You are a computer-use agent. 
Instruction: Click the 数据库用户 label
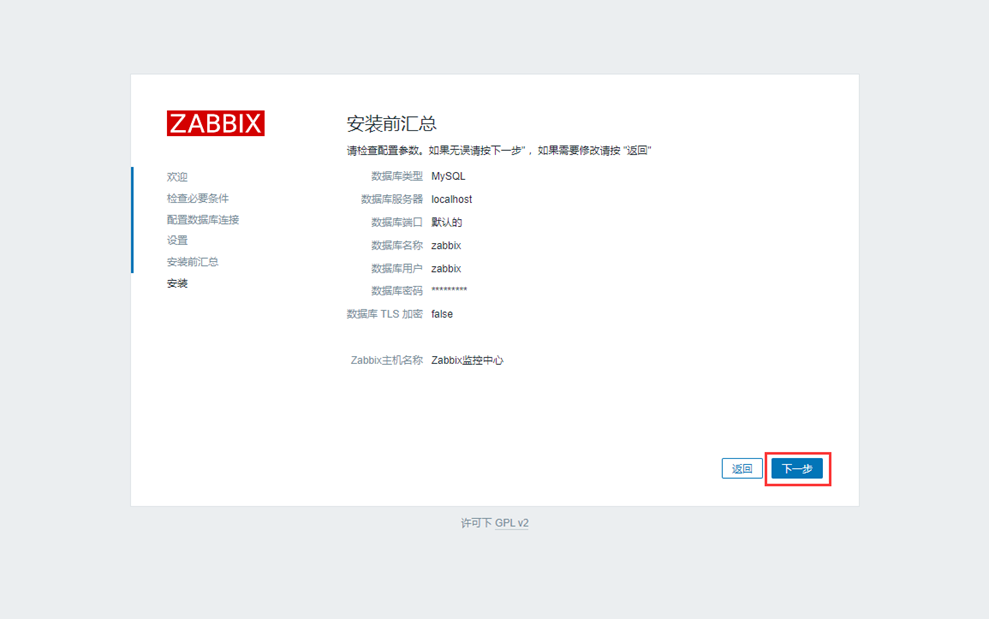click(x=397, y=269)
